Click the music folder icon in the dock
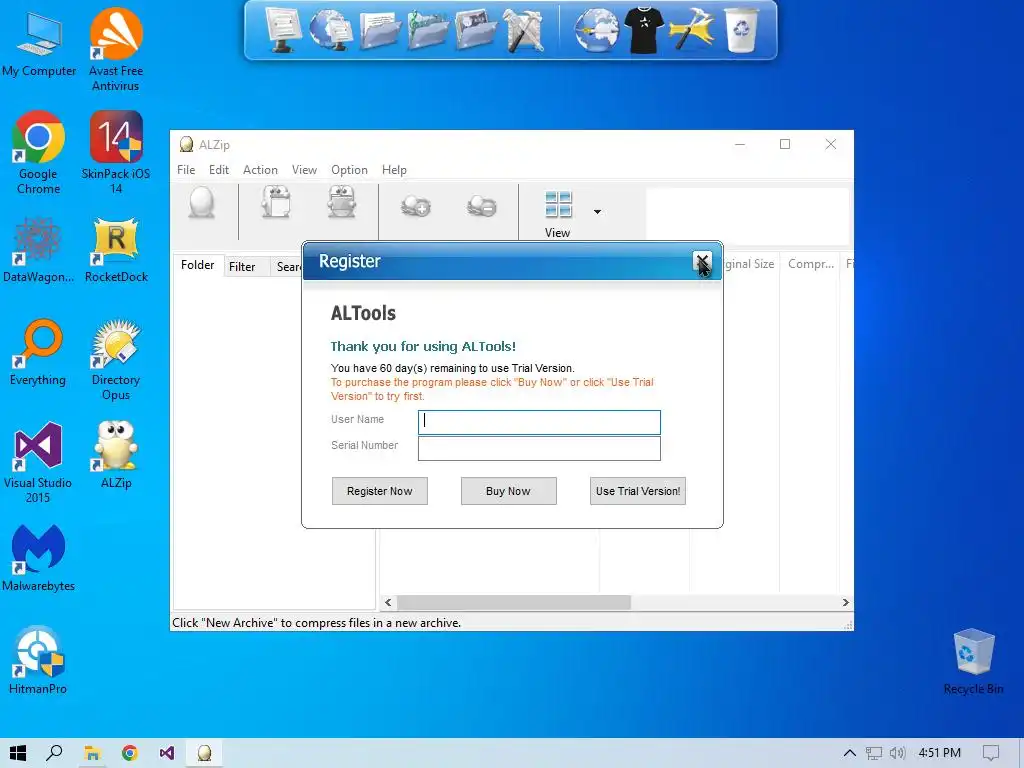Image resolution: width=1024 pixels, height=768 pixels. pyautogui.click(x=428, y=29)
